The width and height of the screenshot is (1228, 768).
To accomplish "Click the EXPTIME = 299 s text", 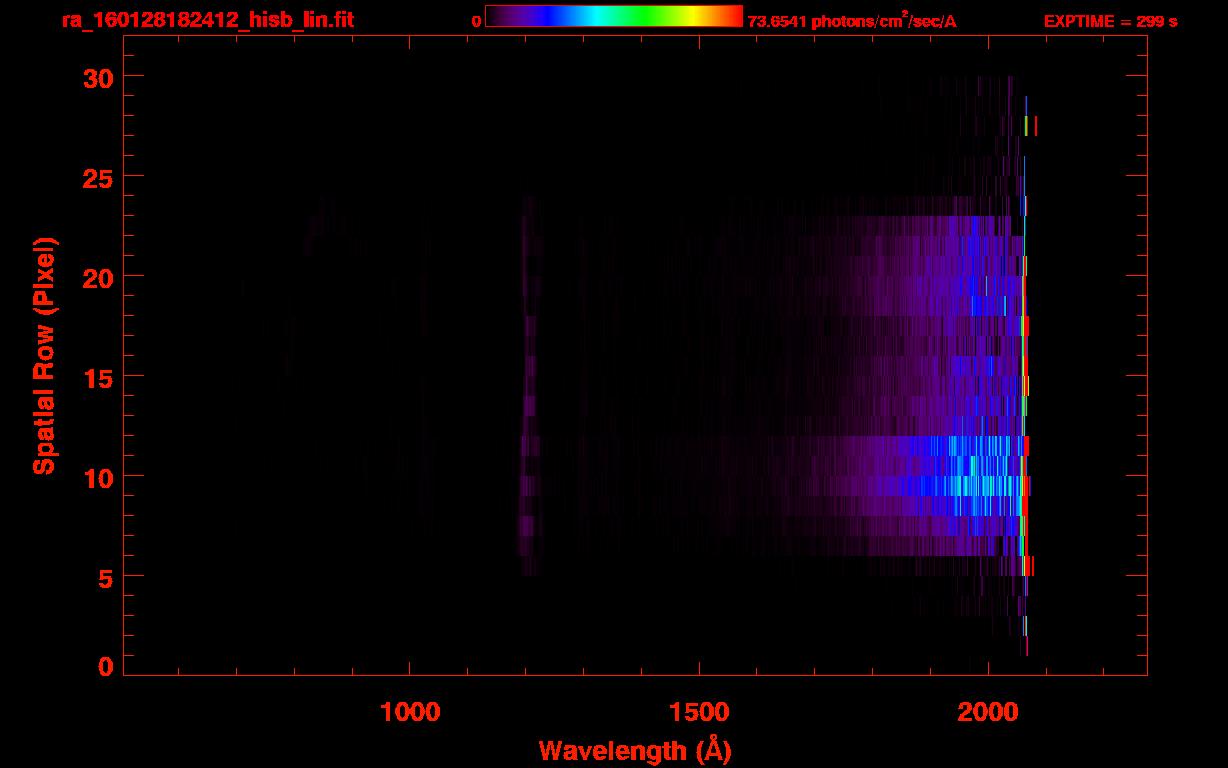I will (1110, 21).
